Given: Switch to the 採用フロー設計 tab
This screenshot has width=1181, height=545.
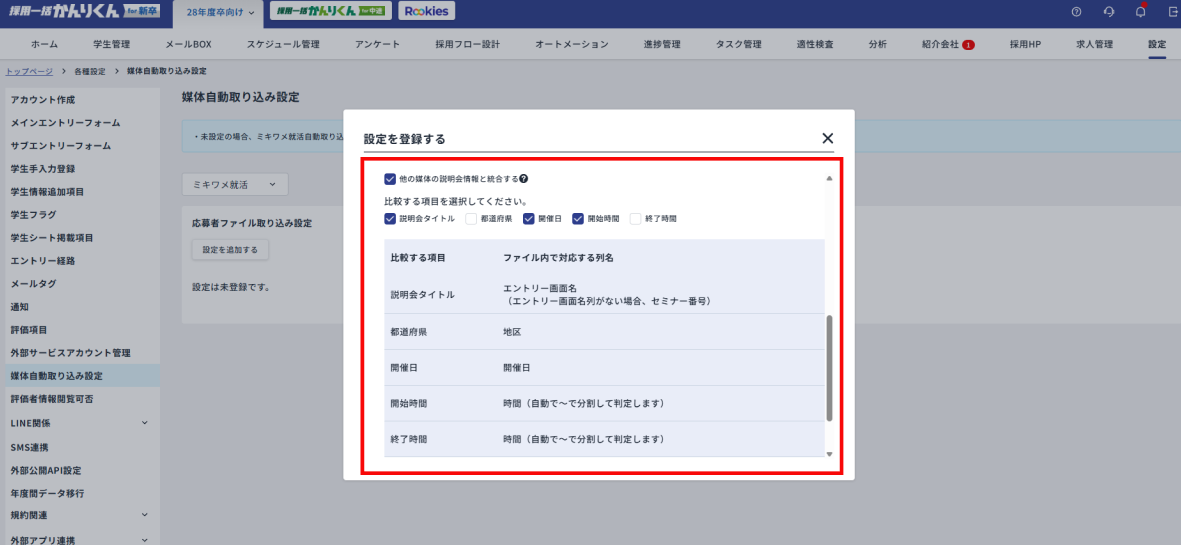Looking at the screenshot, I should pyautogui.click(x=468, y=45).
